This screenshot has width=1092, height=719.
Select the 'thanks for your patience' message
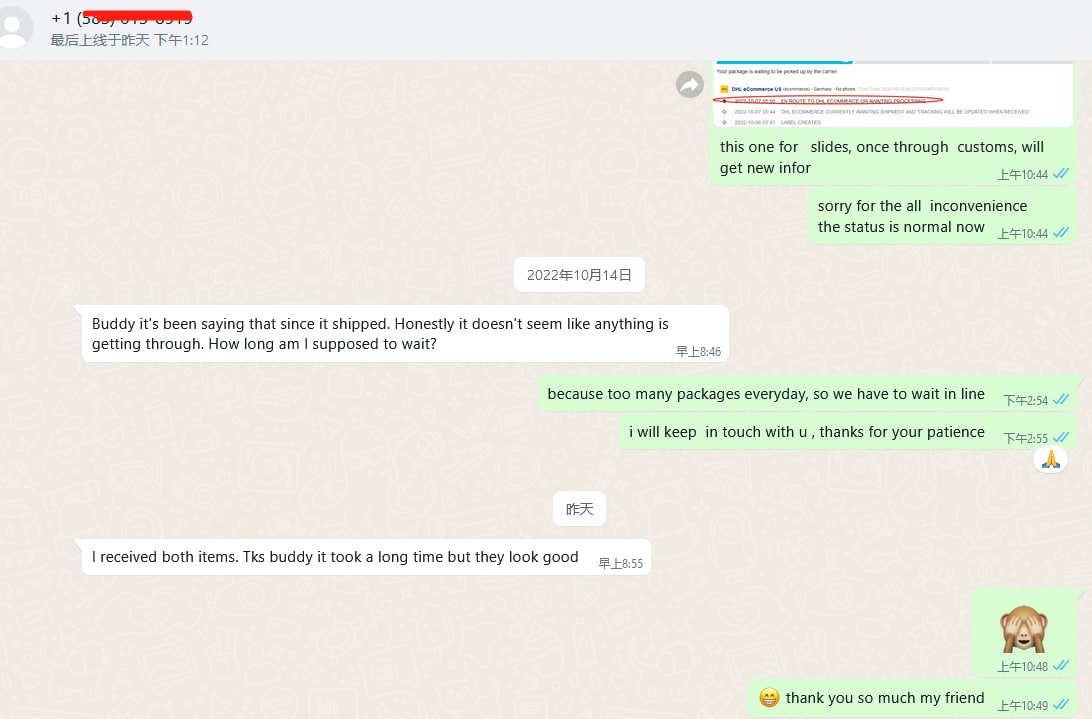806,432
